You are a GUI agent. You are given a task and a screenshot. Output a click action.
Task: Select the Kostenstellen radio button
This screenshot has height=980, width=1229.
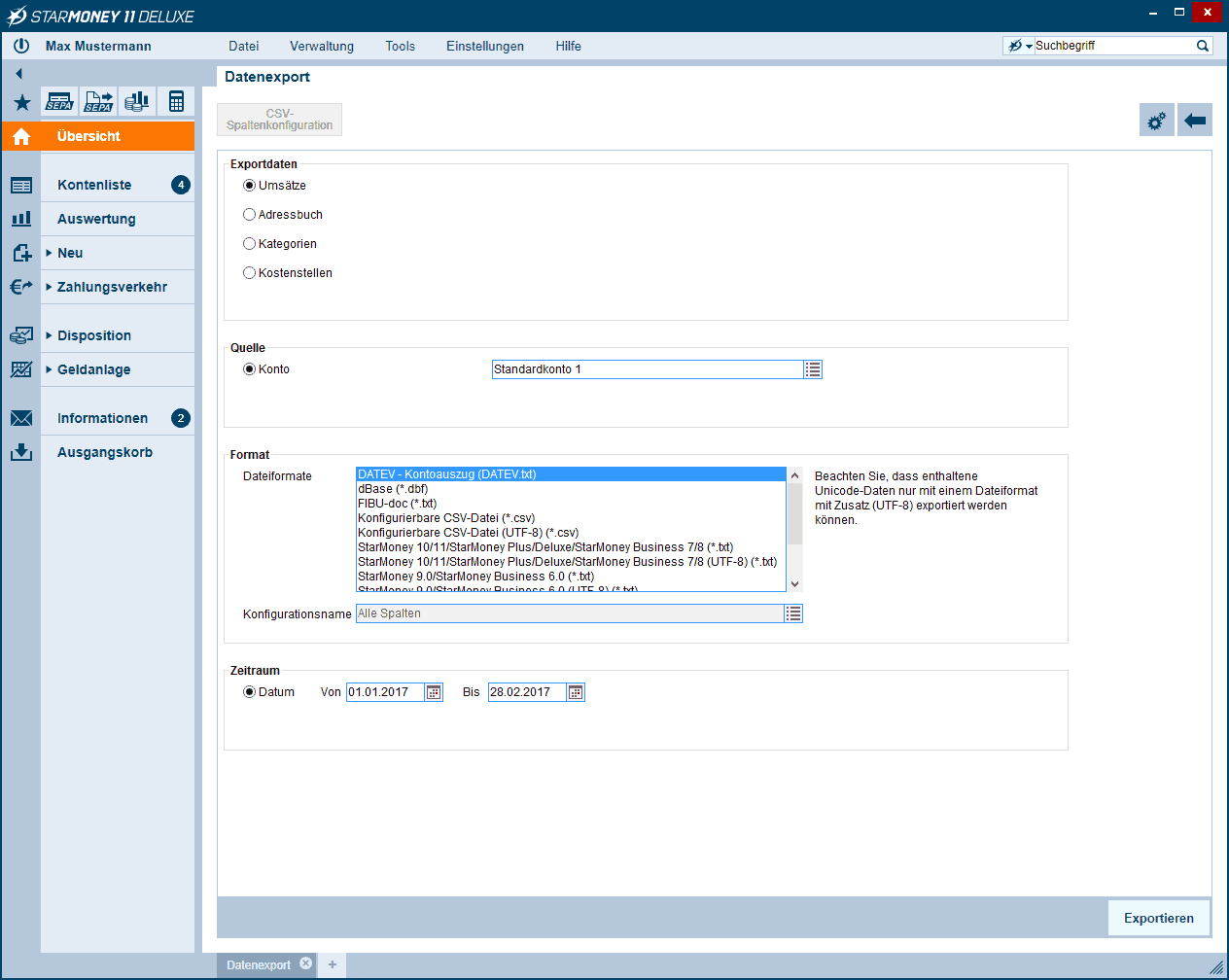point(250,273)
